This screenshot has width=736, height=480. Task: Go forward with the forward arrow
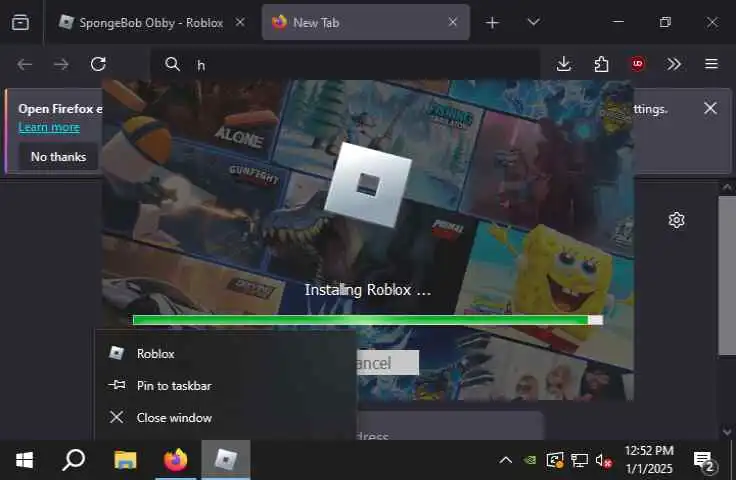61,64
